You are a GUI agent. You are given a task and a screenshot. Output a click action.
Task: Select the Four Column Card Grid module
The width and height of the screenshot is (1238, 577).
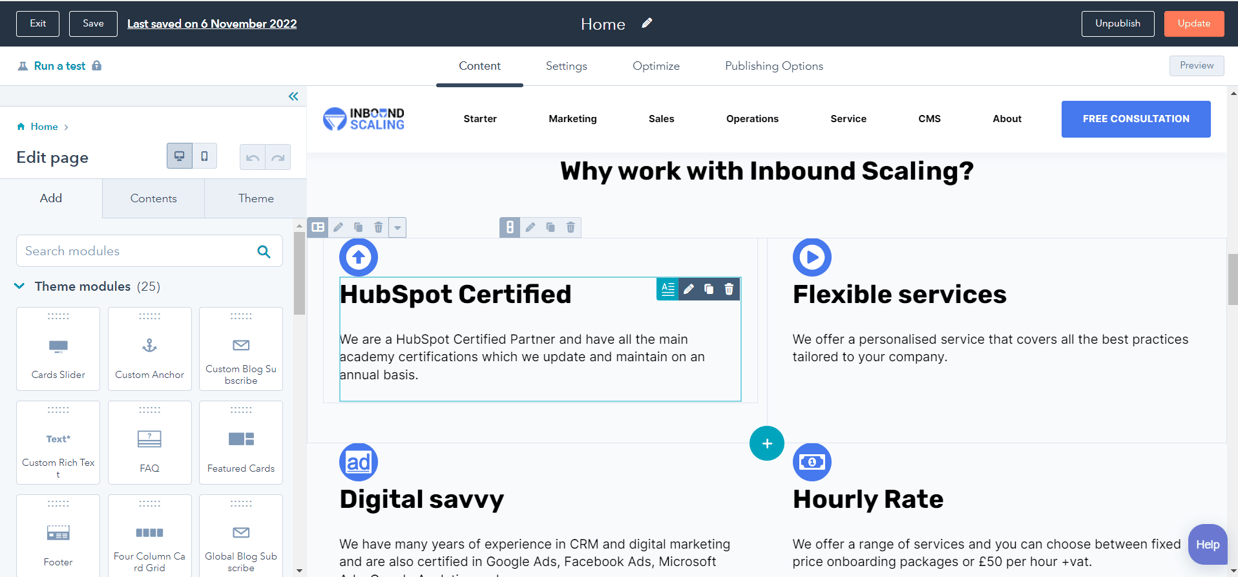149,535
